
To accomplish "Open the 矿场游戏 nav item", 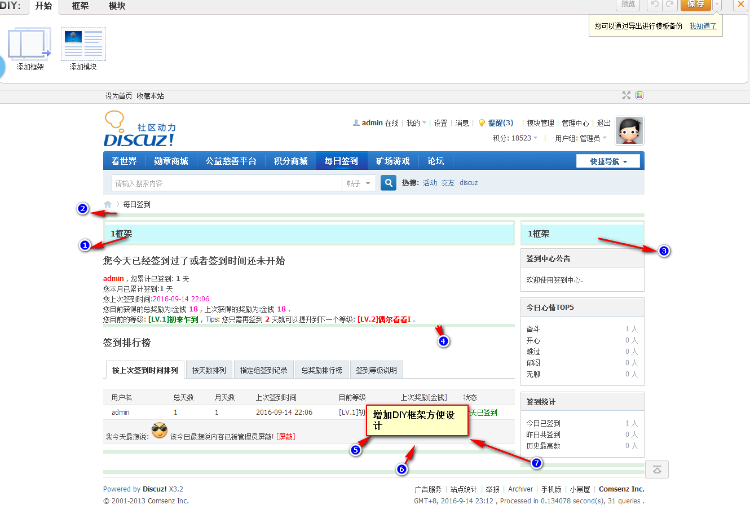I will pyautogui.click(x=393, y=161).
